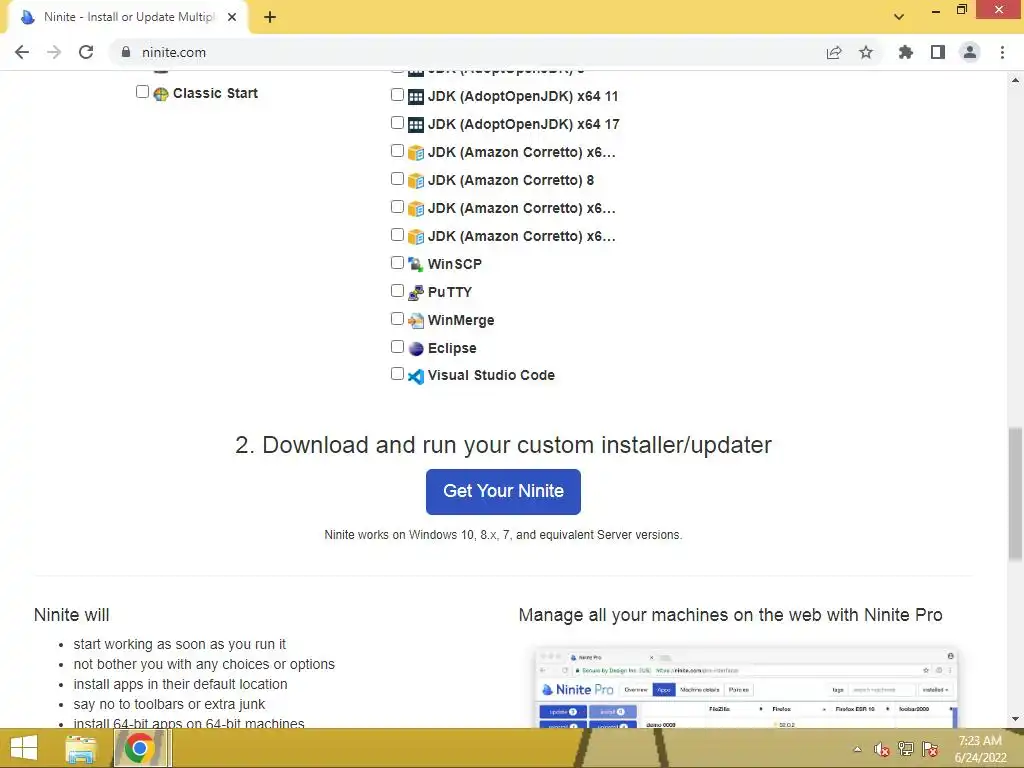Screen dimensions: 1024x768
Task: Go back with the browser back arrow
Action: pyautogui.click(x=22, y=52)
